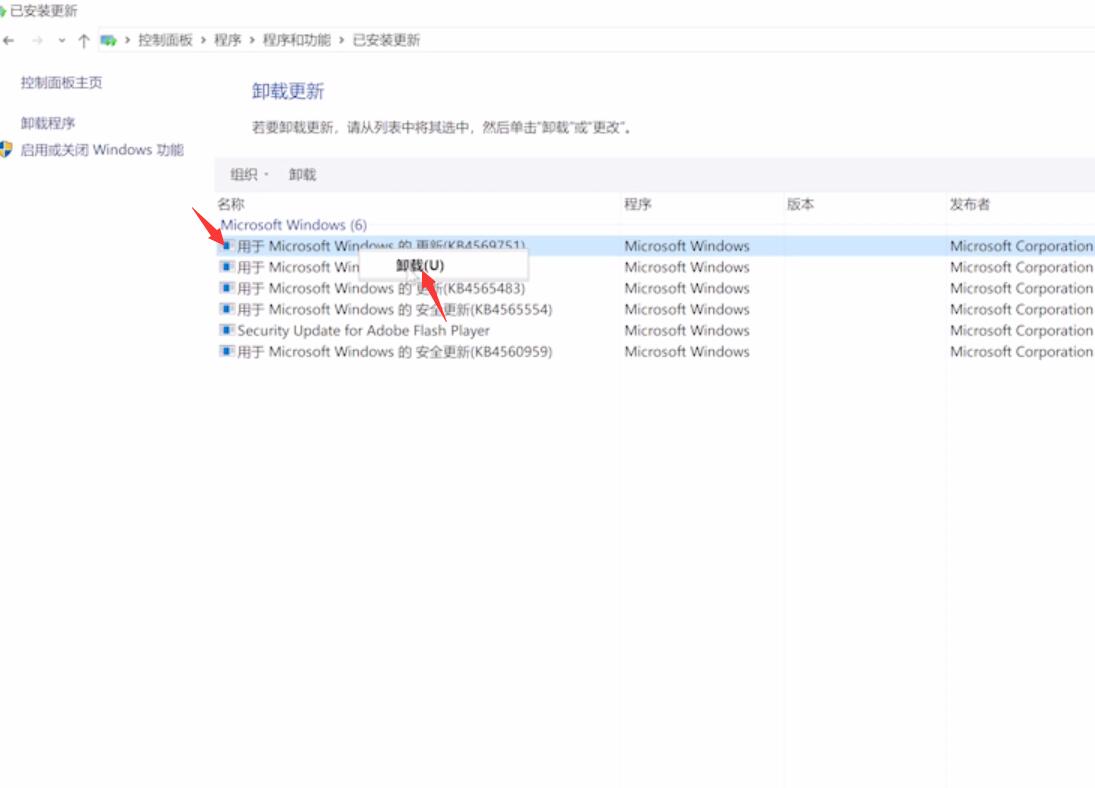Expand the chevron between 程序 and 程序和功能
Viewport: 1095px width, 788px height.
[x=252, y=41]
